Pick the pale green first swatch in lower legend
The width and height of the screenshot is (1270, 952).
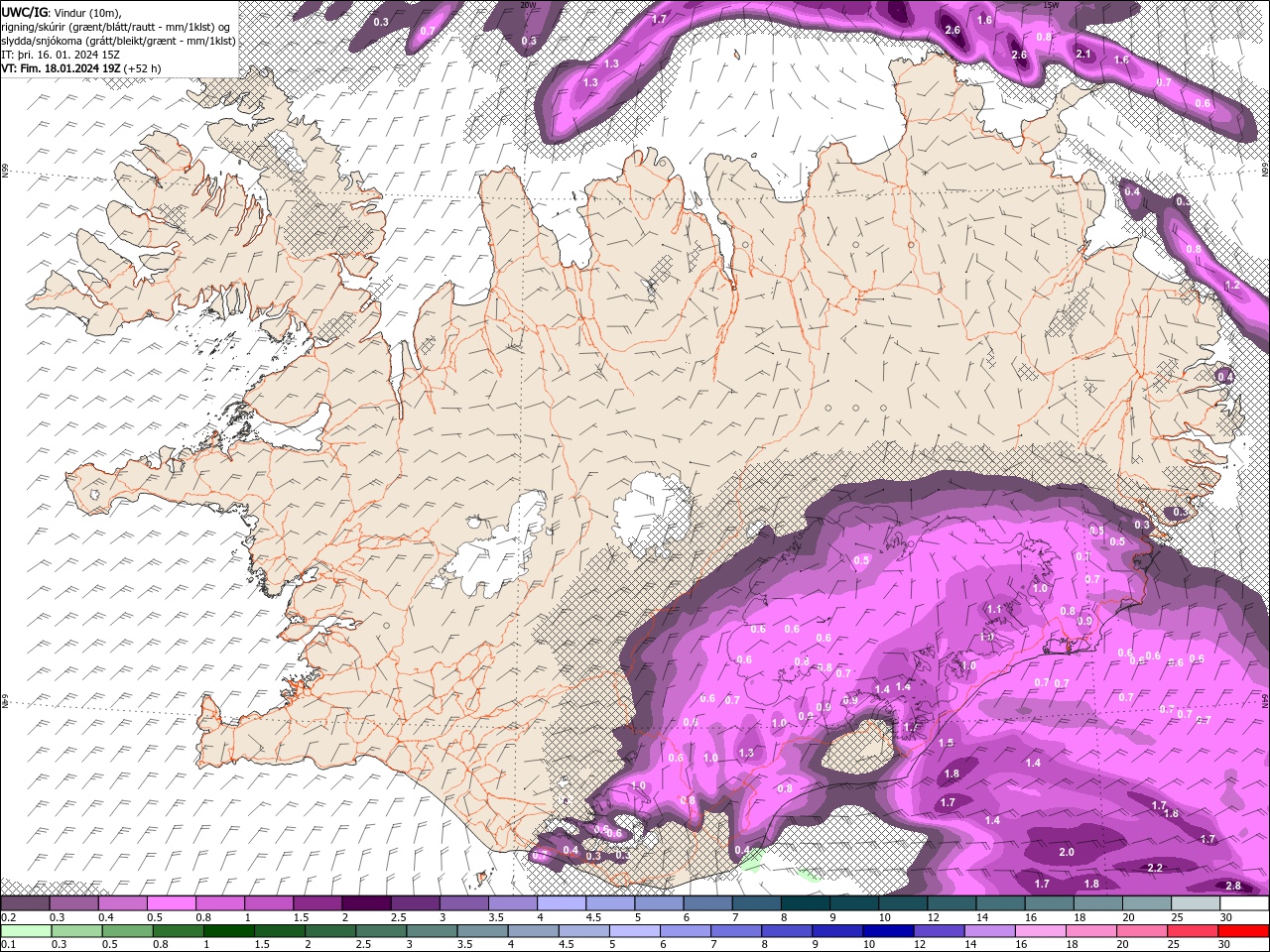(26, 931)
